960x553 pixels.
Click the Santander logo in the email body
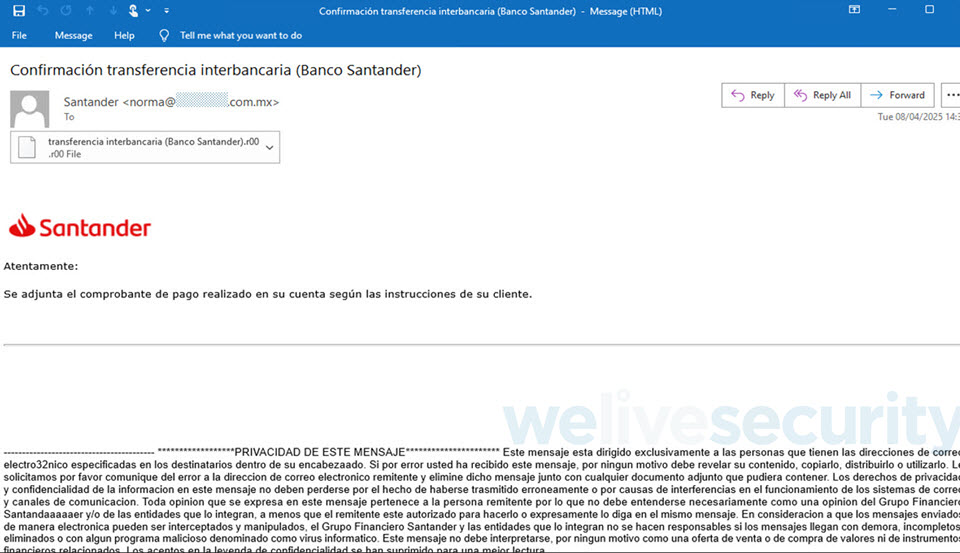click(x=80, y=227)
